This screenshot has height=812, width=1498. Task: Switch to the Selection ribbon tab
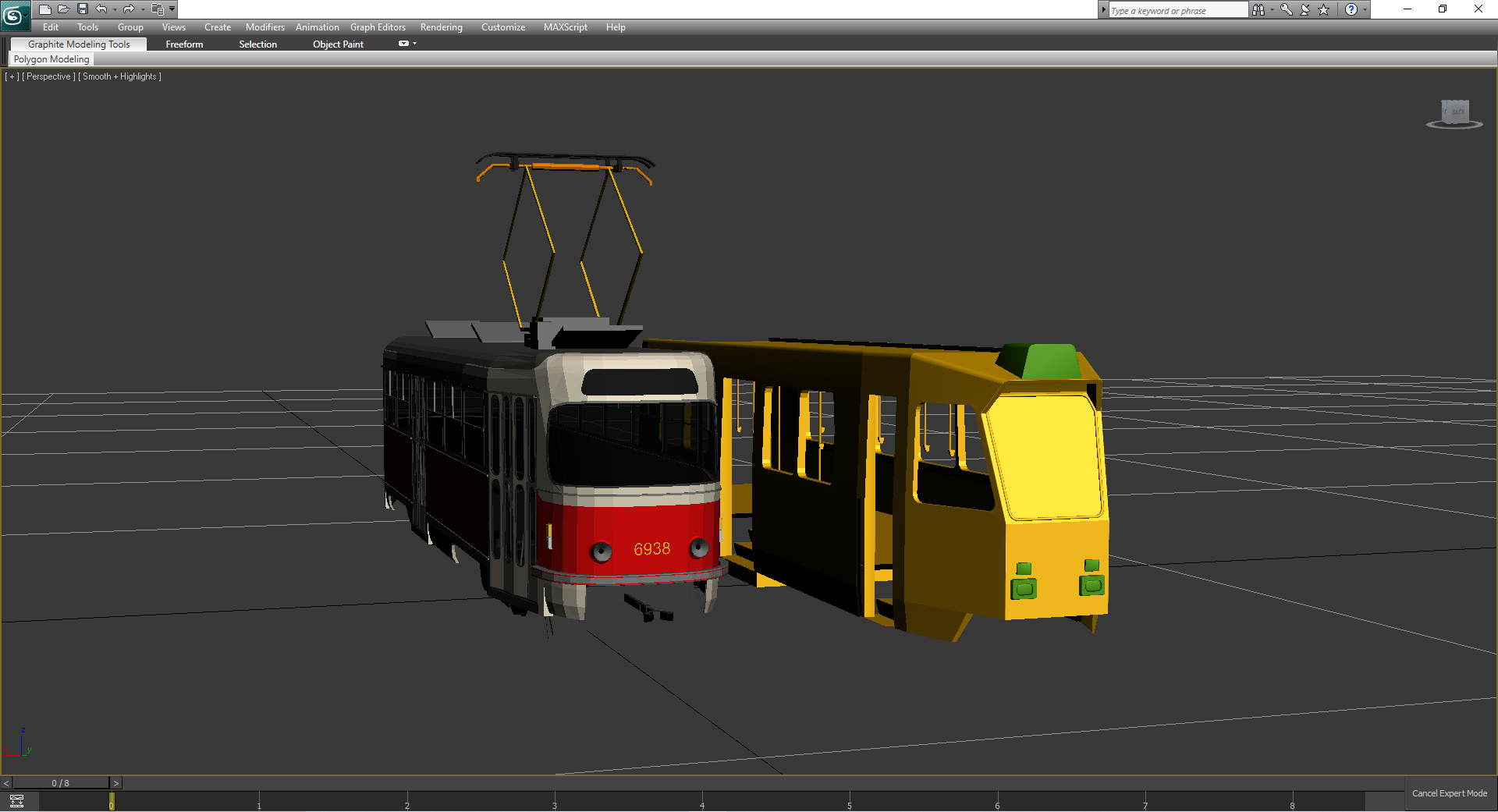[258, 44]
